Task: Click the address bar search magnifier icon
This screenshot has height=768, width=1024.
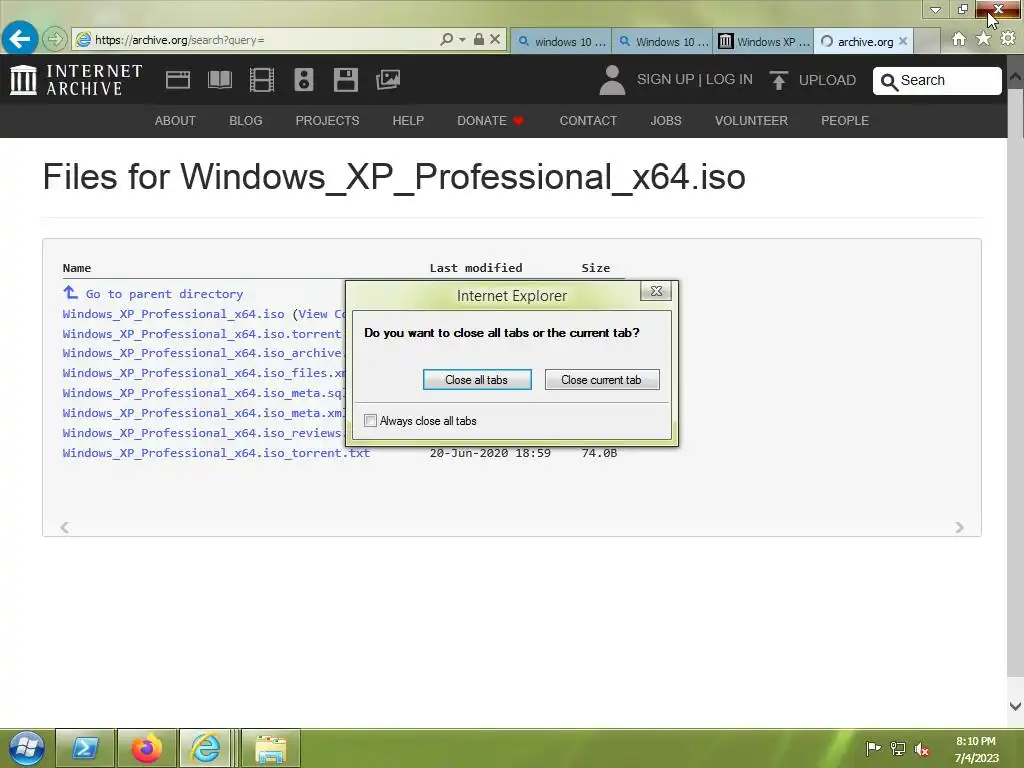Action: coord(447,39)
